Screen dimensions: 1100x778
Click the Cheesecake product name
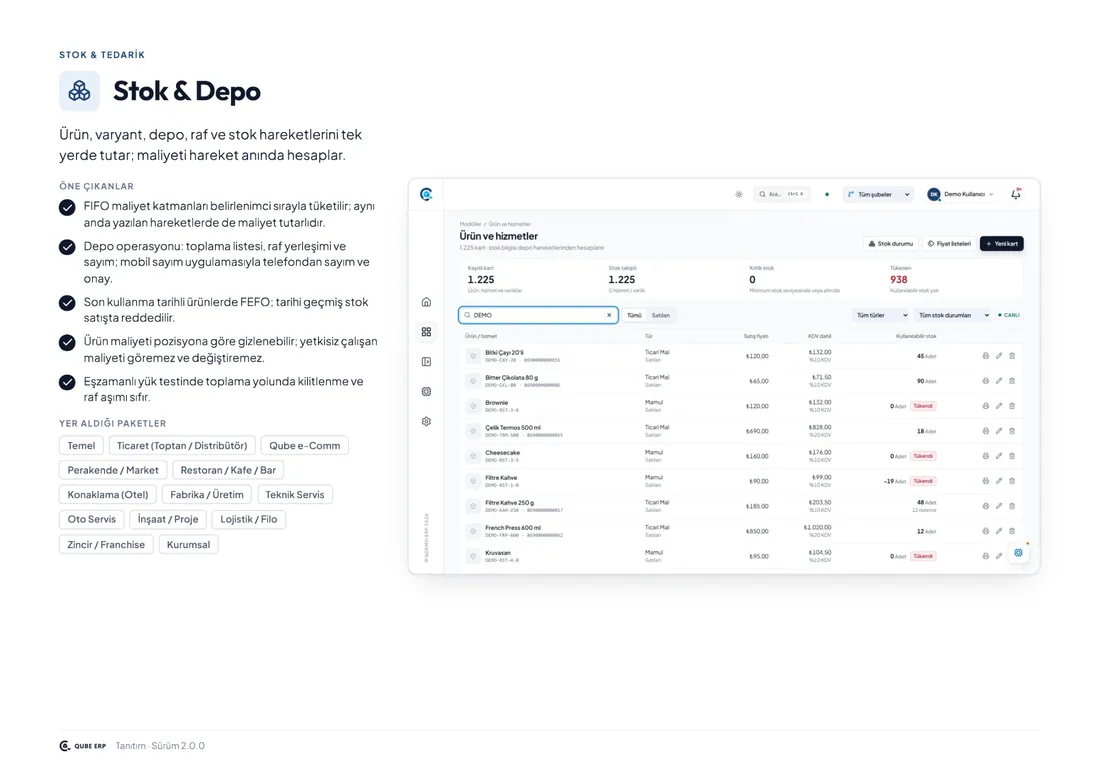[x=502, y=453]
